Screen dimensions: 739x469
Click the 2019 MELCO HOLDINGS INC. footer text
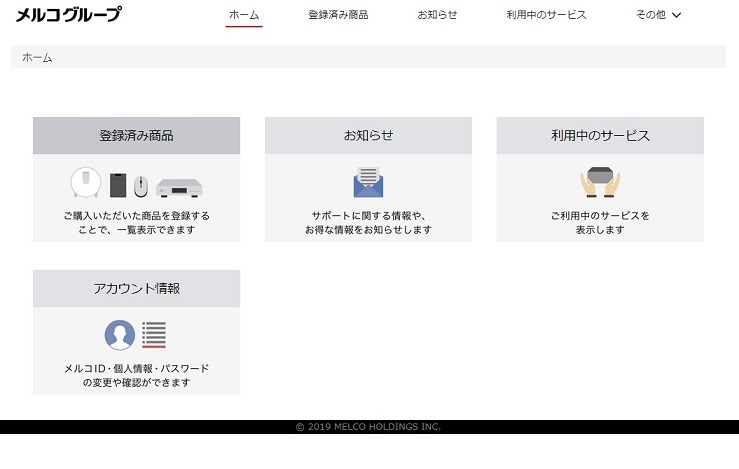point(368,427)
